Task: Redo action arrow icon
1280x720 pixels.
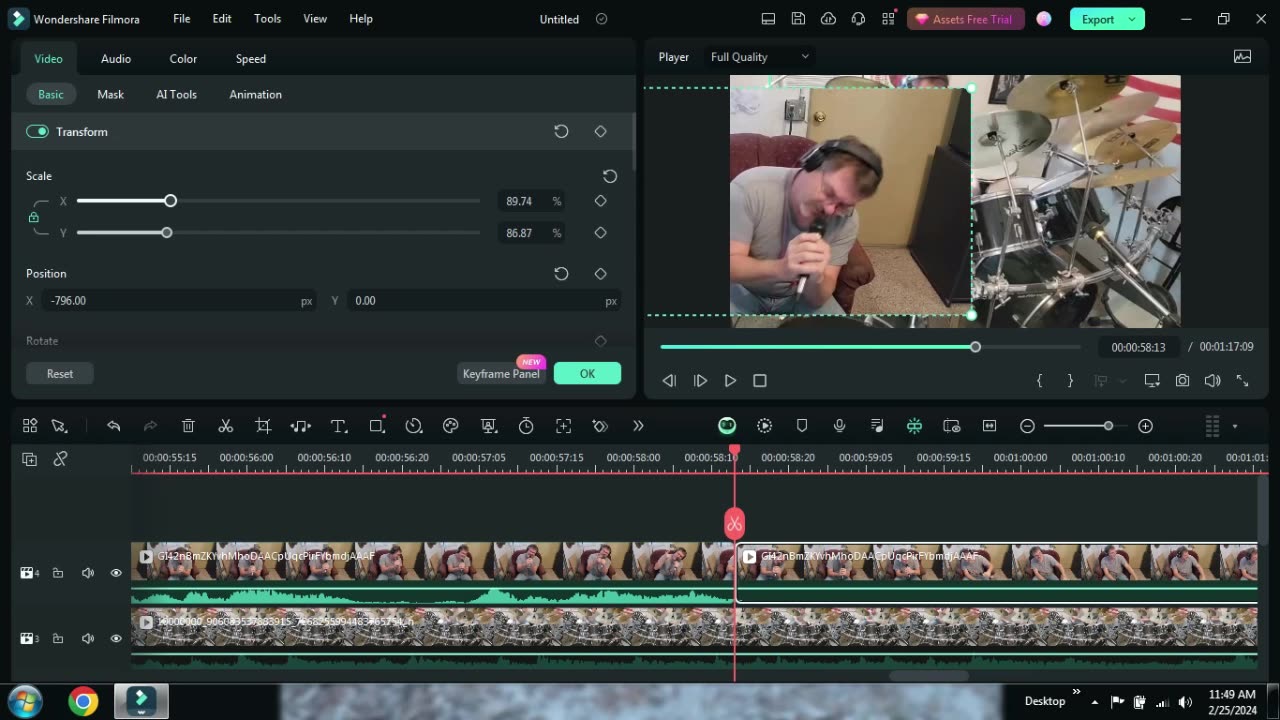Action: tap(150, 426)
